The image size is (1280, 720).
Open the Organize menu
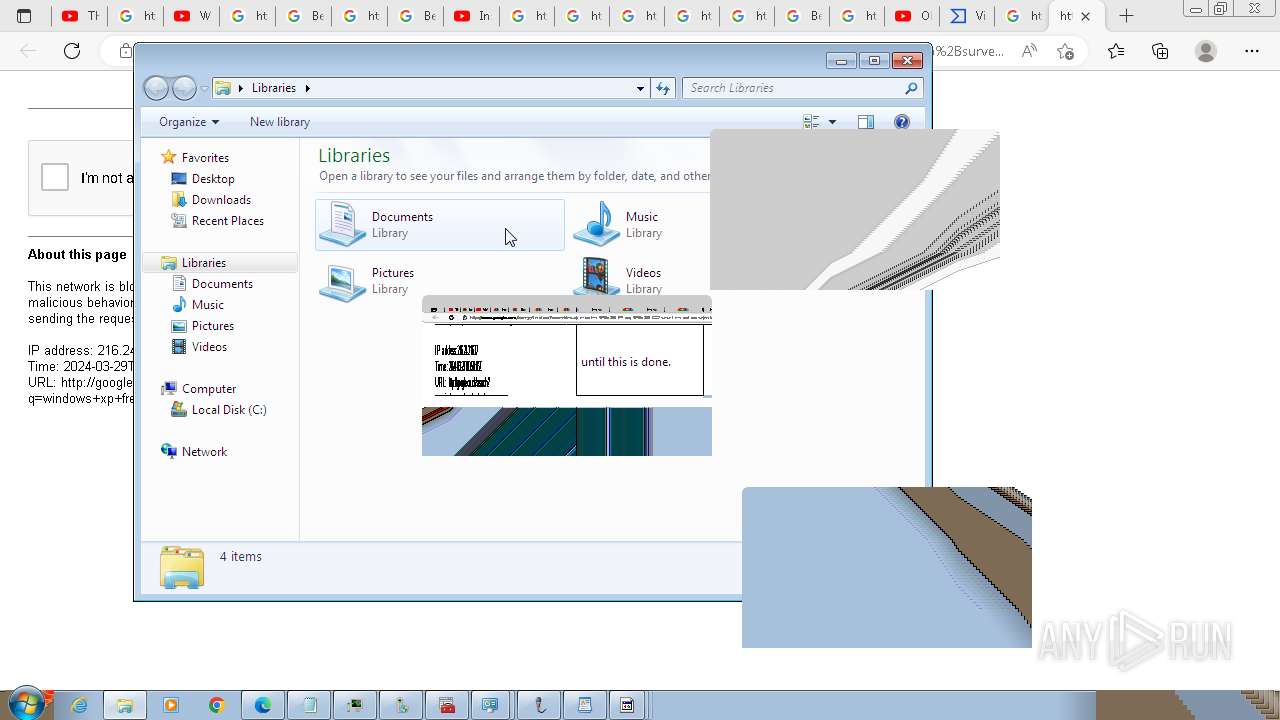188,122
